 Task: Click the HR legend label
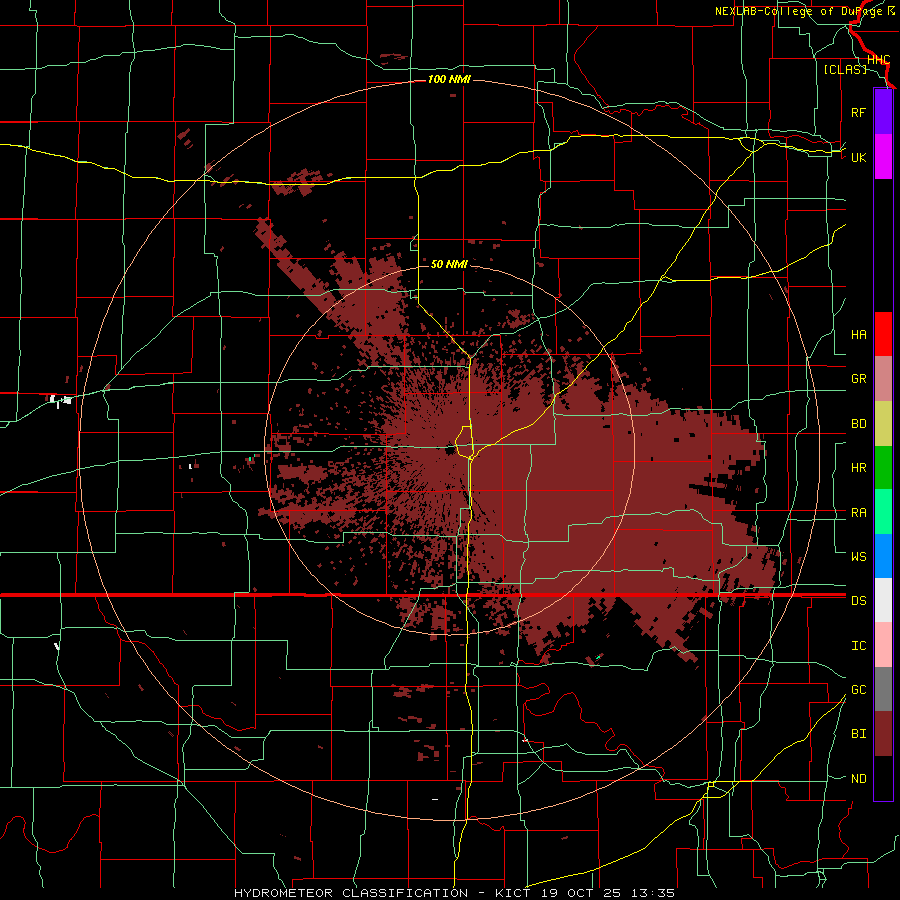[858, 468]
